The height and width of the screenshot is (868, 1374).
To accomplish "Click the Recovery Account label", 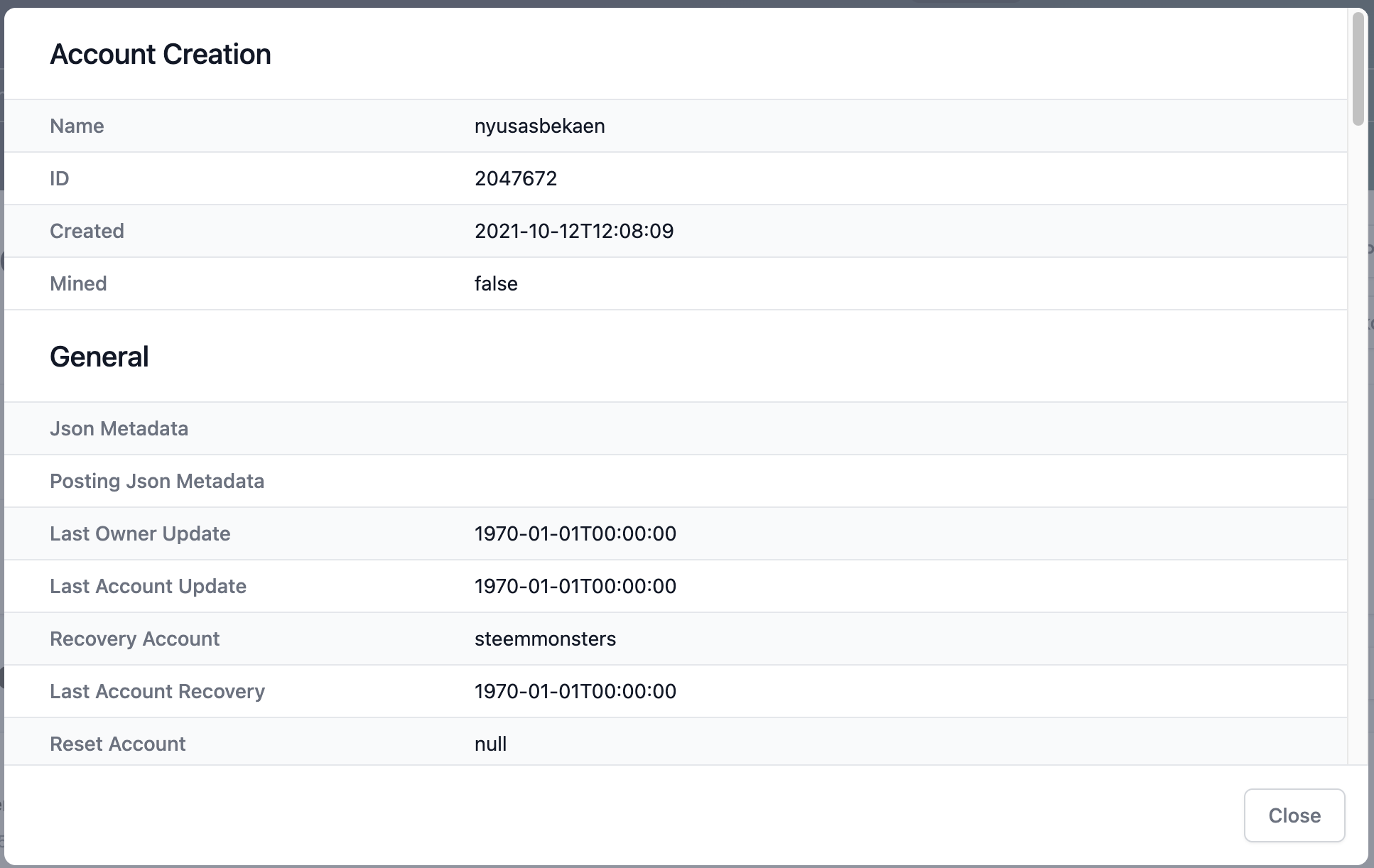I will 134,639.
